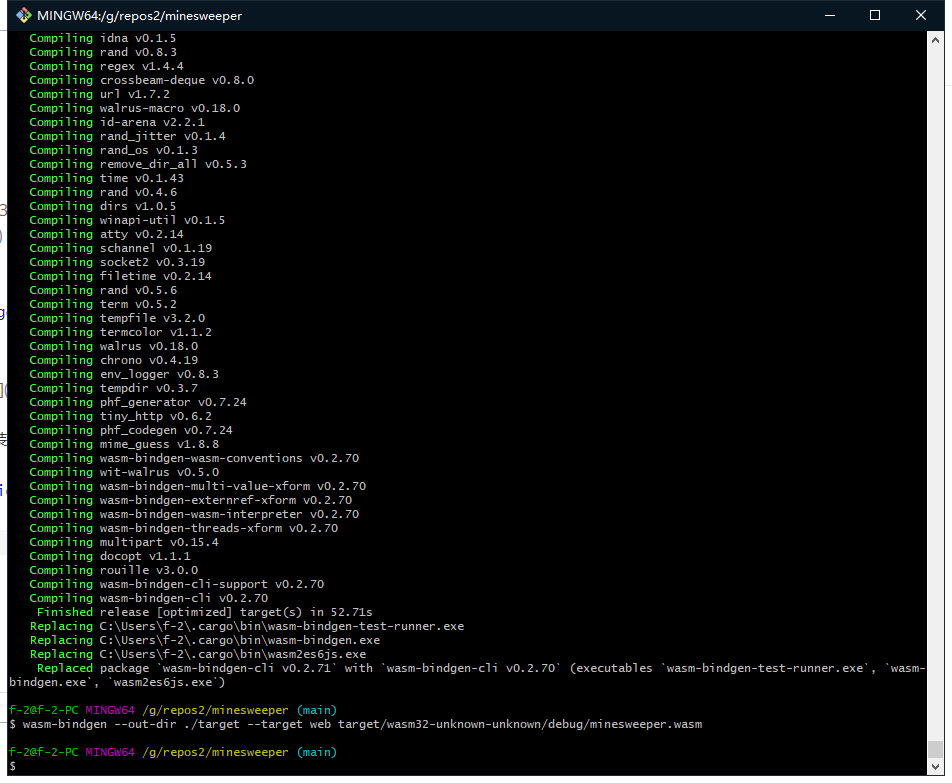Viewport: 952px width, 783px height.
Task: Click the window title text MINGW64:/g/repos2/minesweeper
Action: [x=140, y=16]
